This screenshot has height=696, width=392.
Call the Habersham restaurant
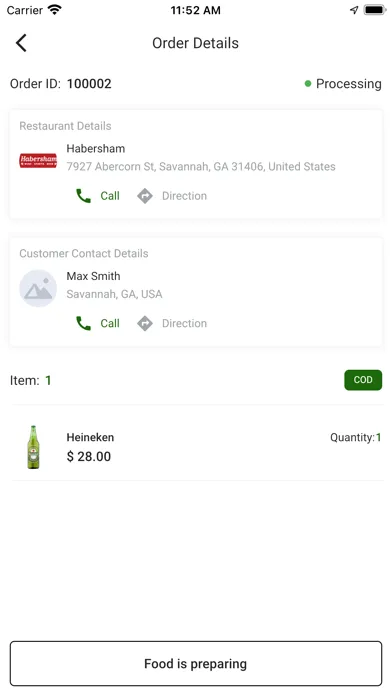(x=98, y=196)
